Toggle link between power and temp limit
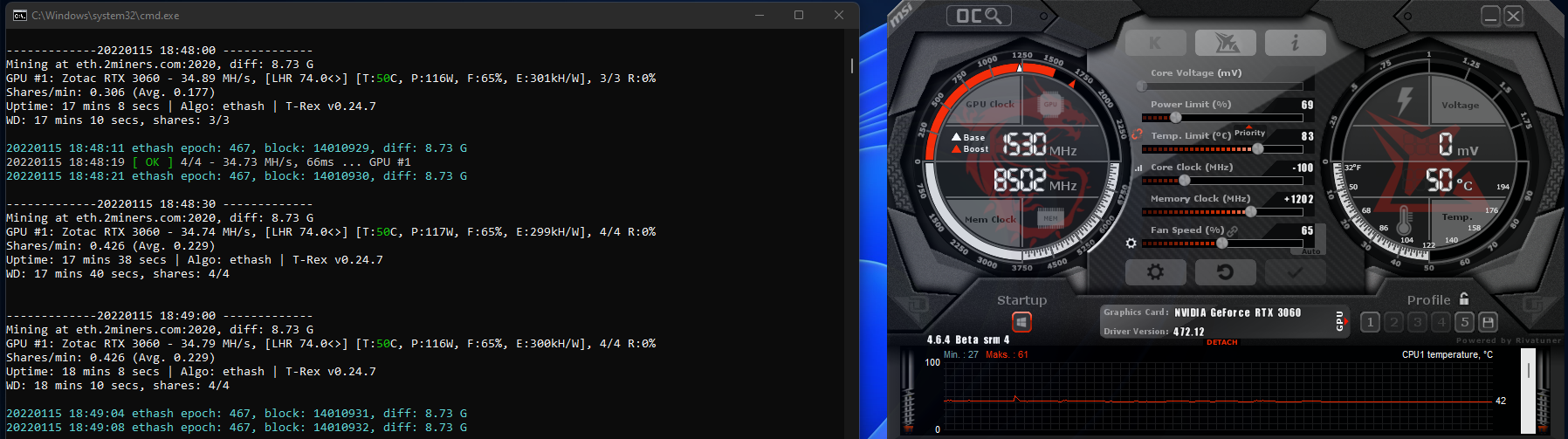 pos(1137,134)
